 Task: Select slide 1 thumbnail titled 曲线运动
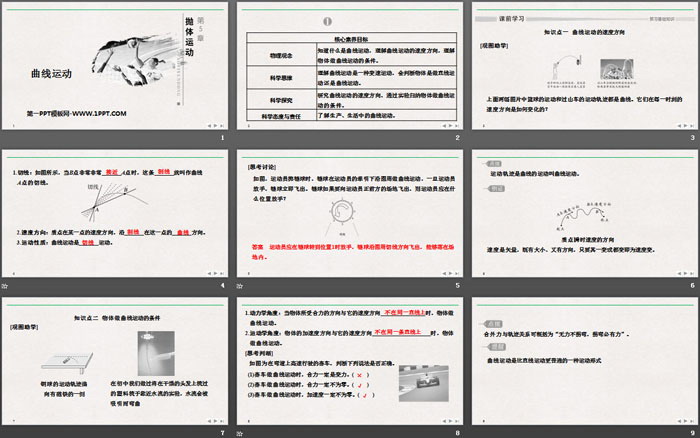coord(115,66)
